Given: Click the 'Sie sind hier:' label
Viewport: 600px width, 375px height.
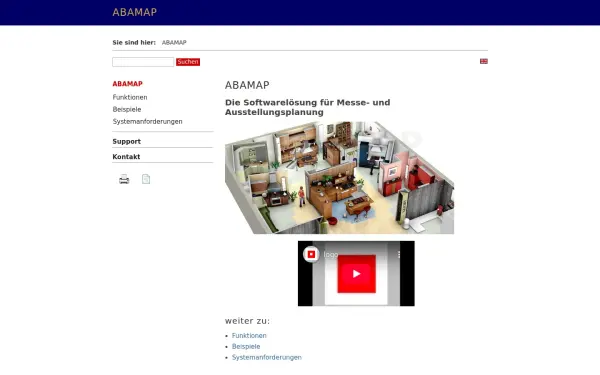Looking at the screenshot, I should click(x=134, y=42).
